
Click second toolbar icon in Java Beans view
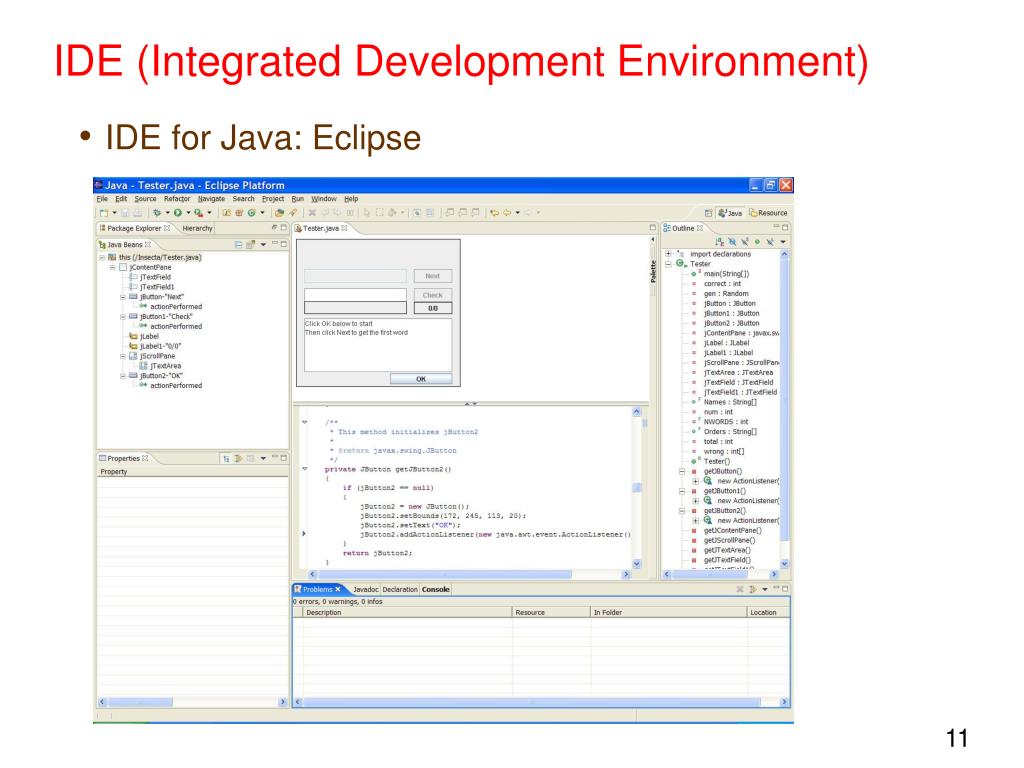[251, 245]
